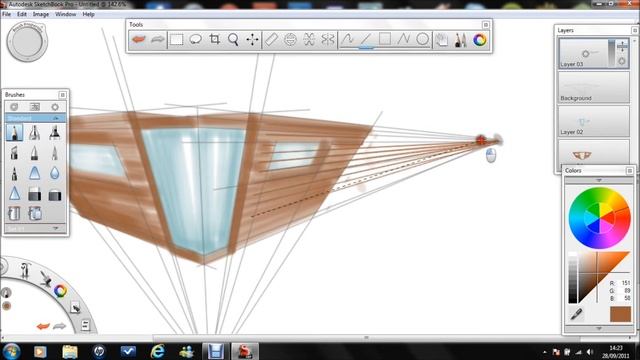Open the color wheel icon in Tools

(x=480, y=40)
